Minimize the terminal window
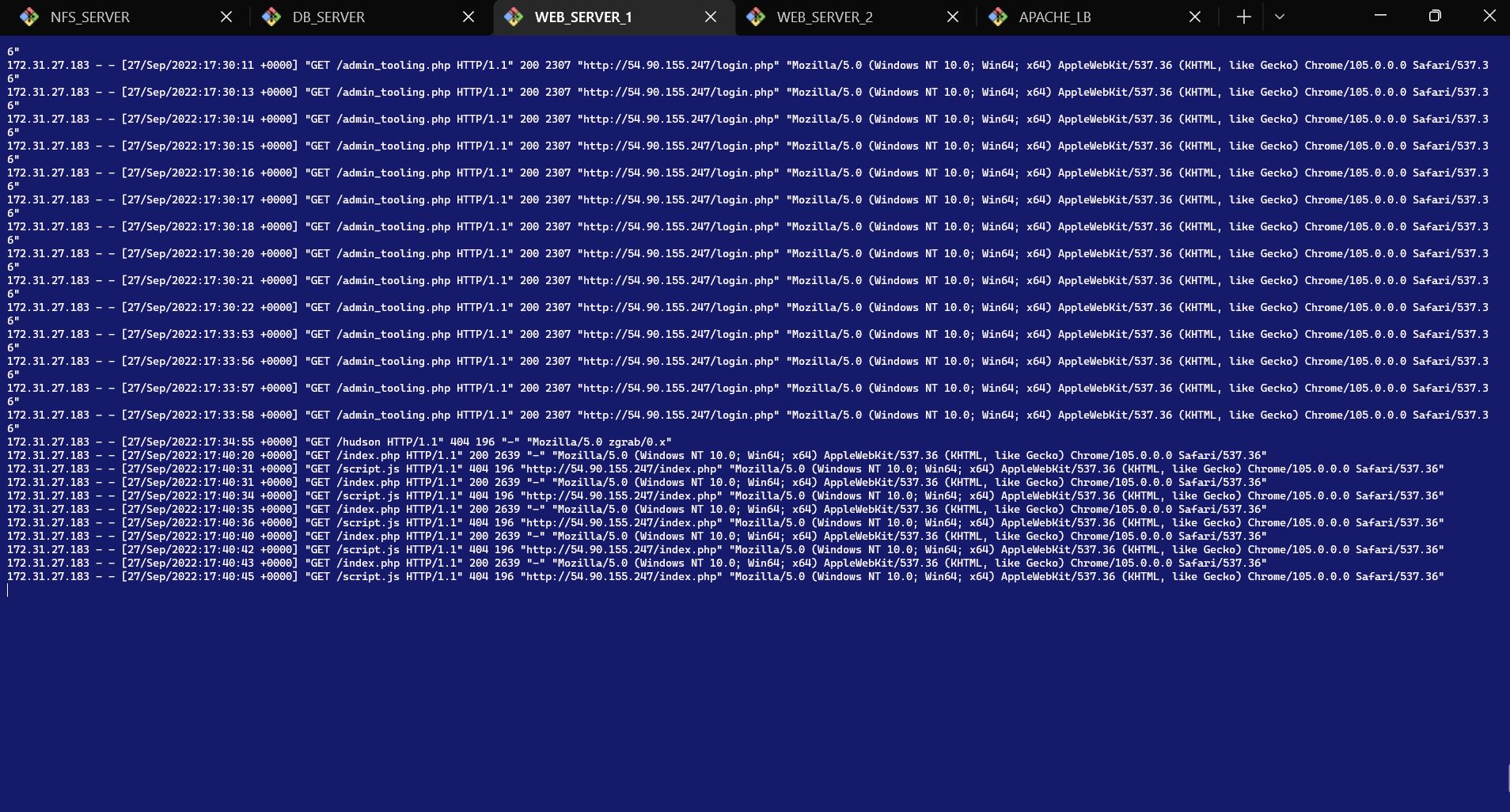The width and height of the screenshot is (1510, 812). tap(1380, 16)
